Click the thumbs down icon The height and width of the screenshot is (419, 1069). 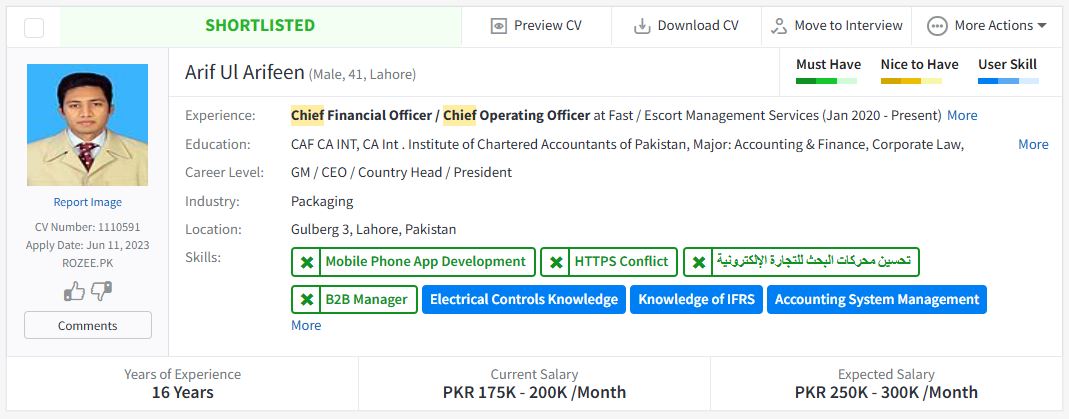coord(101,291)
